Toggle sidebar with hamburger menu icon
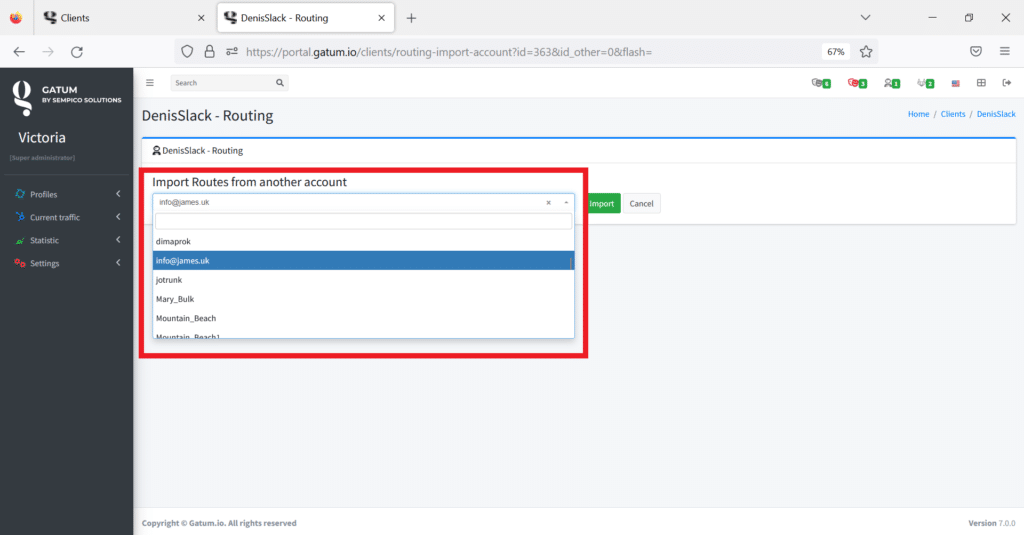 [x=150, y=83]
